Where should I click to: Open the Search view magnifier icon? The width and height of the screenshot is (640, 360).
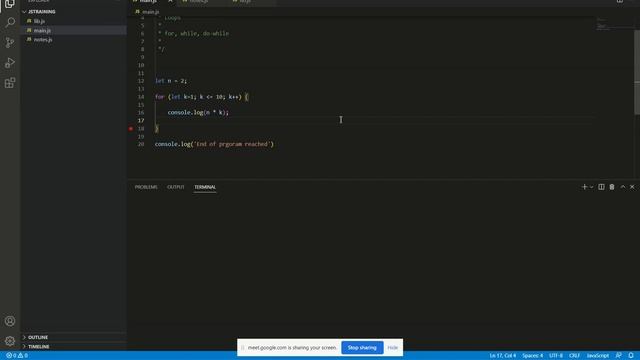pyautogui.click(x=10, y=22)
